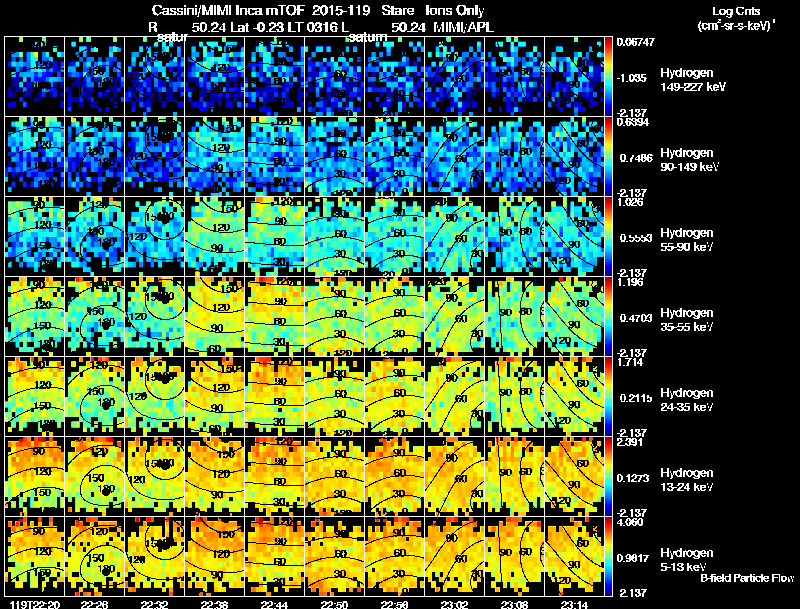Viewport: 800px width, 609px height.
Task: Open the 90-149 keV panel at 23:02
Action: 455,156
